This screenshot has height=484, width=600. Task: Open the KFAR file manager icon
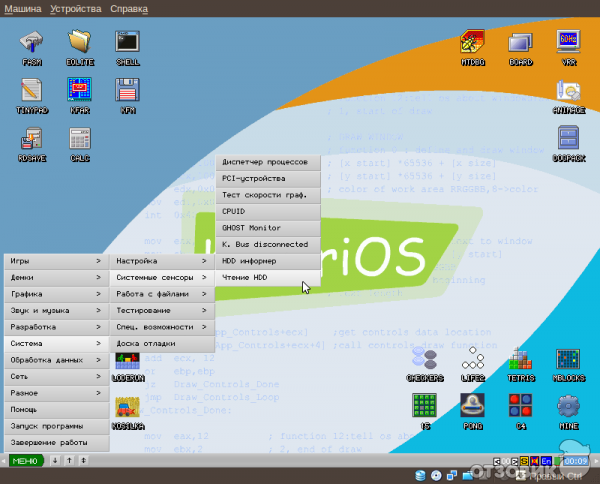pos(80,94)
